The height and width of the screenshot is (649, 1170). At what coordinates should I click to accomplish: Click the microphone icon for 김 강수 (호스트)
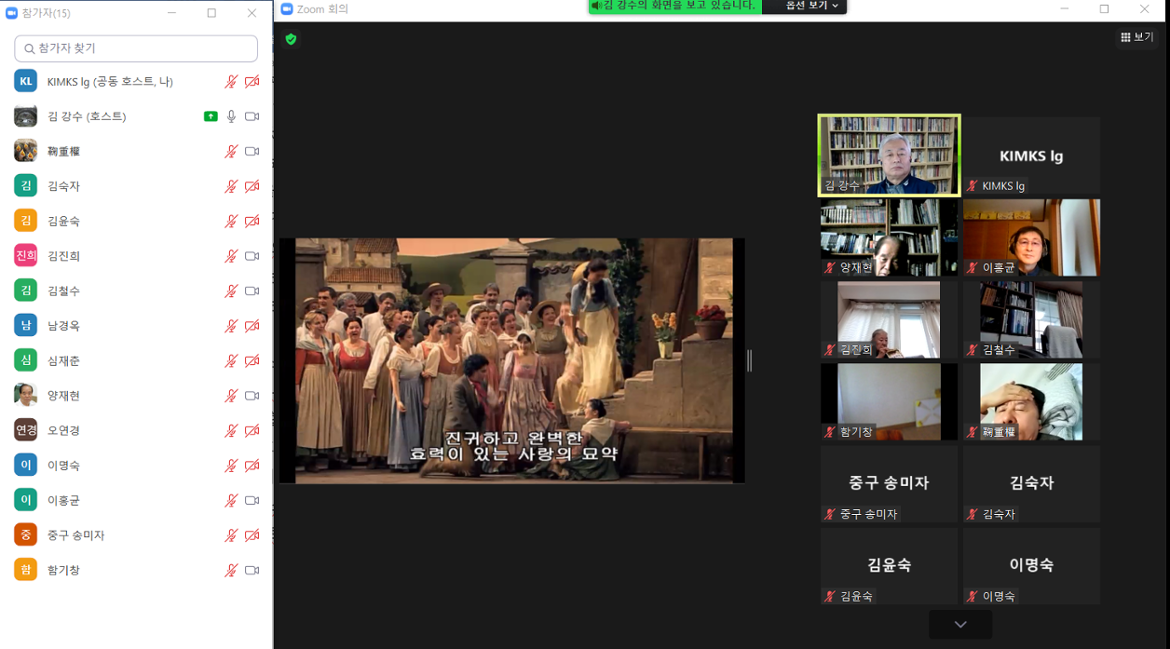click(x=231, y=117)
